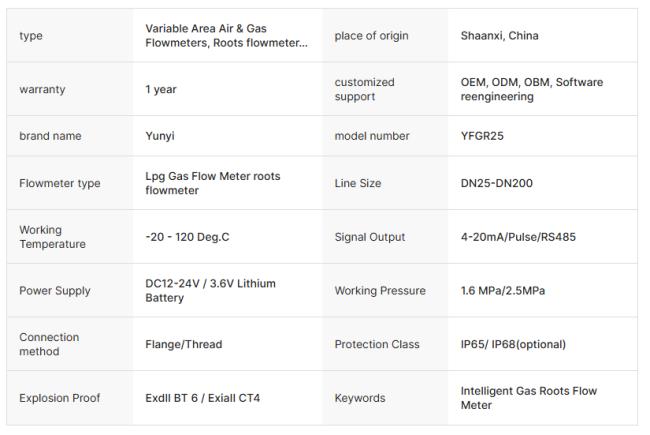
Task: Select the '1.6 MPa/2.5MPa' working pressure value
Action: point(503,291)
